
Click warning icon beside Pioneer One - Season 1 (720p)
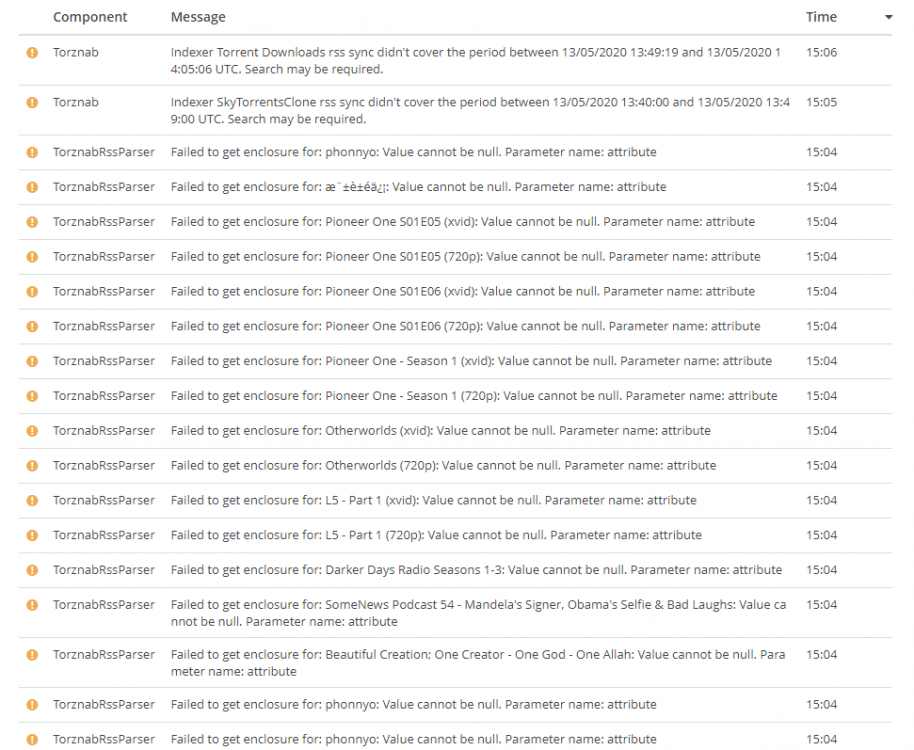tap(32, 396)
